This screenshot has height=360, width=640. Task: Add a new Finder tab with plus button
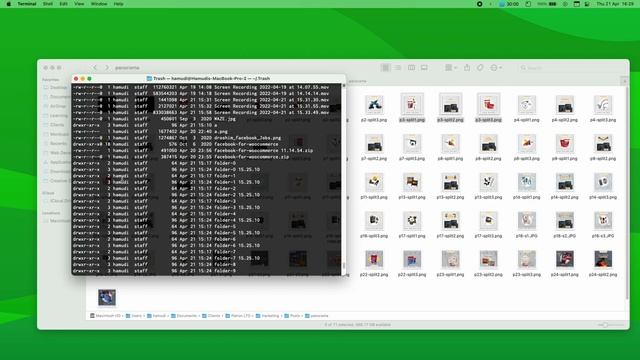(624, 81)
